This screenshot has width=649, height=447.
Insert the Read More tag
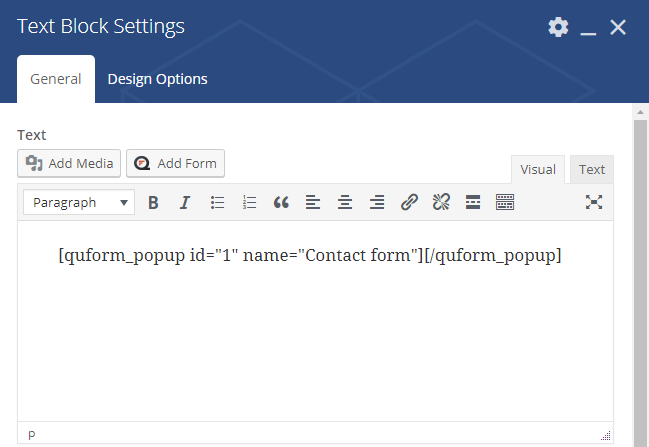click(473, 202)
